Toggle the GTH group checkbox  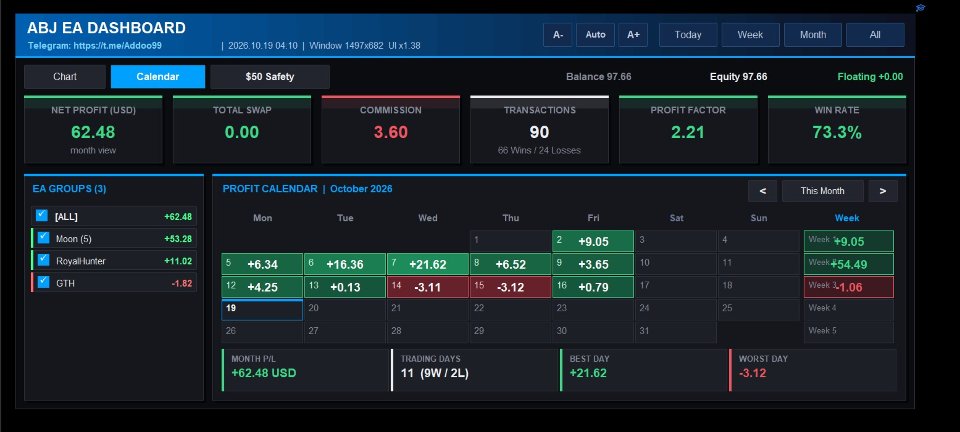point(43,282)
